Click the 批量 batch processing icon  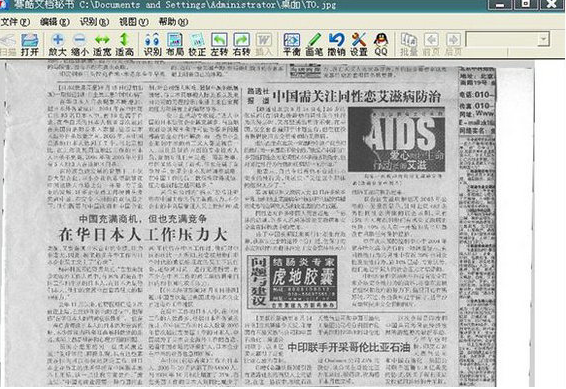409,45
